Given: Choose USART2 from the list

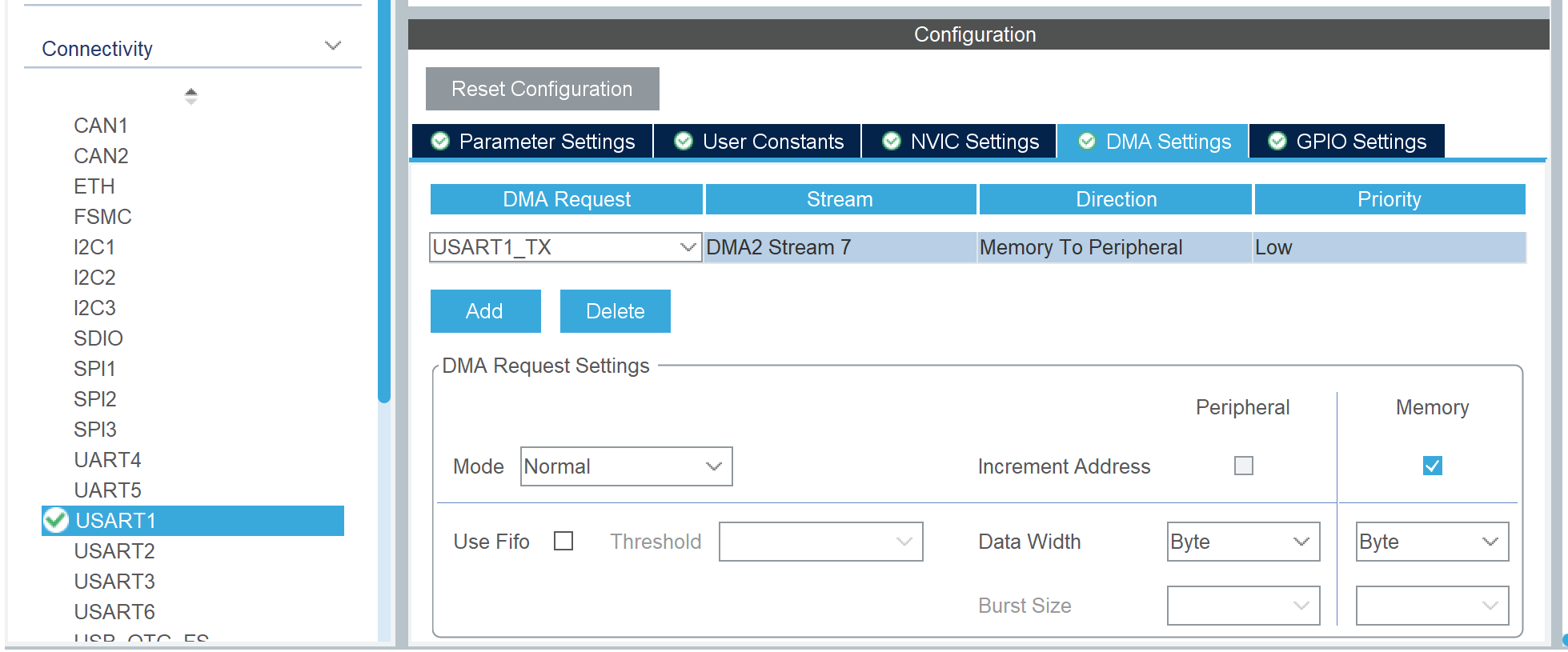Looking at the screenshot, I should [114, 551].
